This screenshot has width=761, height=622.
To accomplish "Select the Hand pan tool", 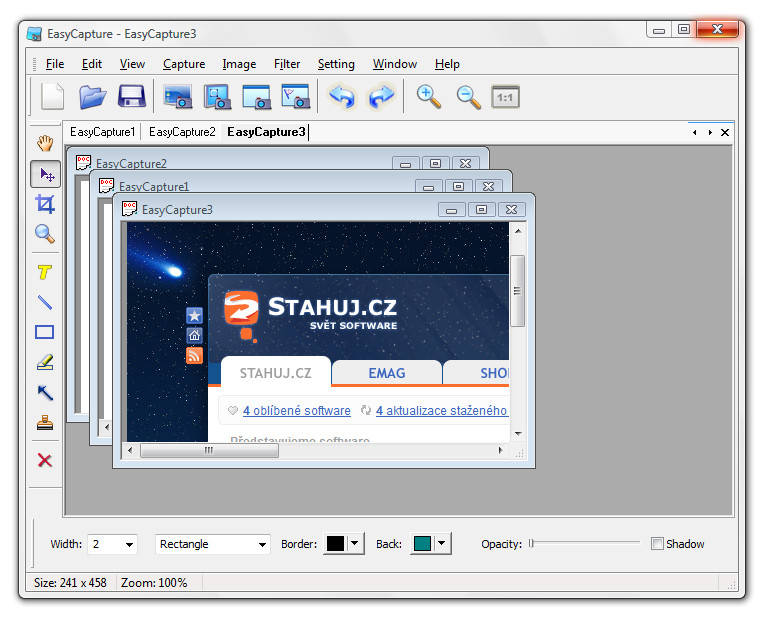I will point(45,144).
